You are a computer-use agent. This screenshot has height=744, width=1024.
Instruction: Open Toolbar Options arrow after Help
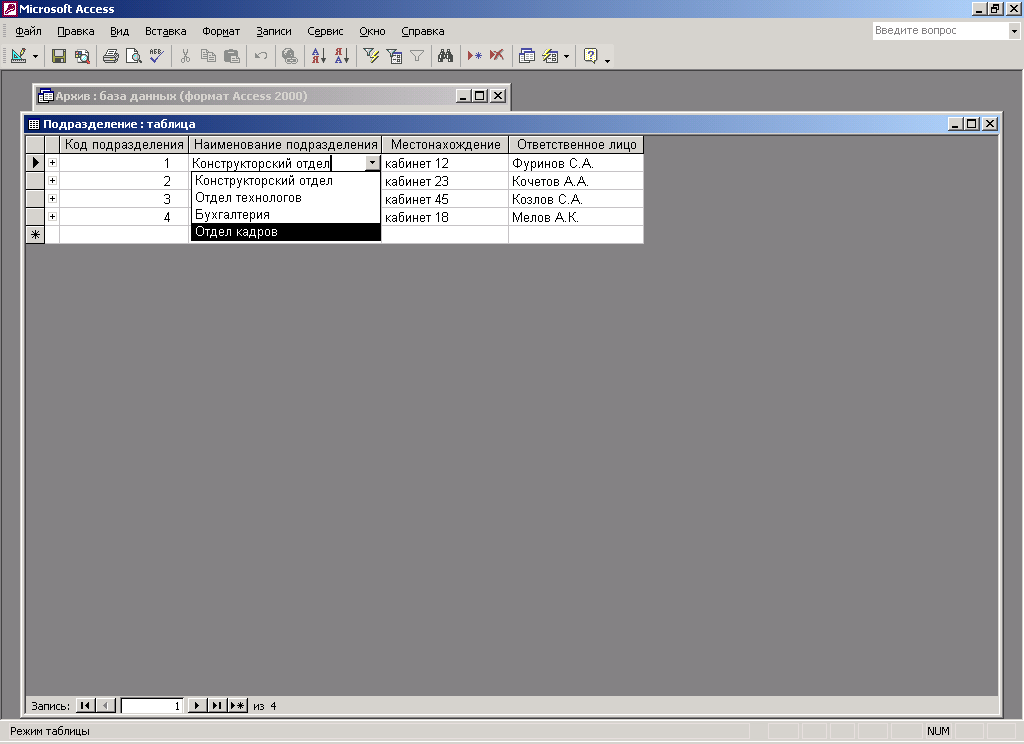pos(607,59)
